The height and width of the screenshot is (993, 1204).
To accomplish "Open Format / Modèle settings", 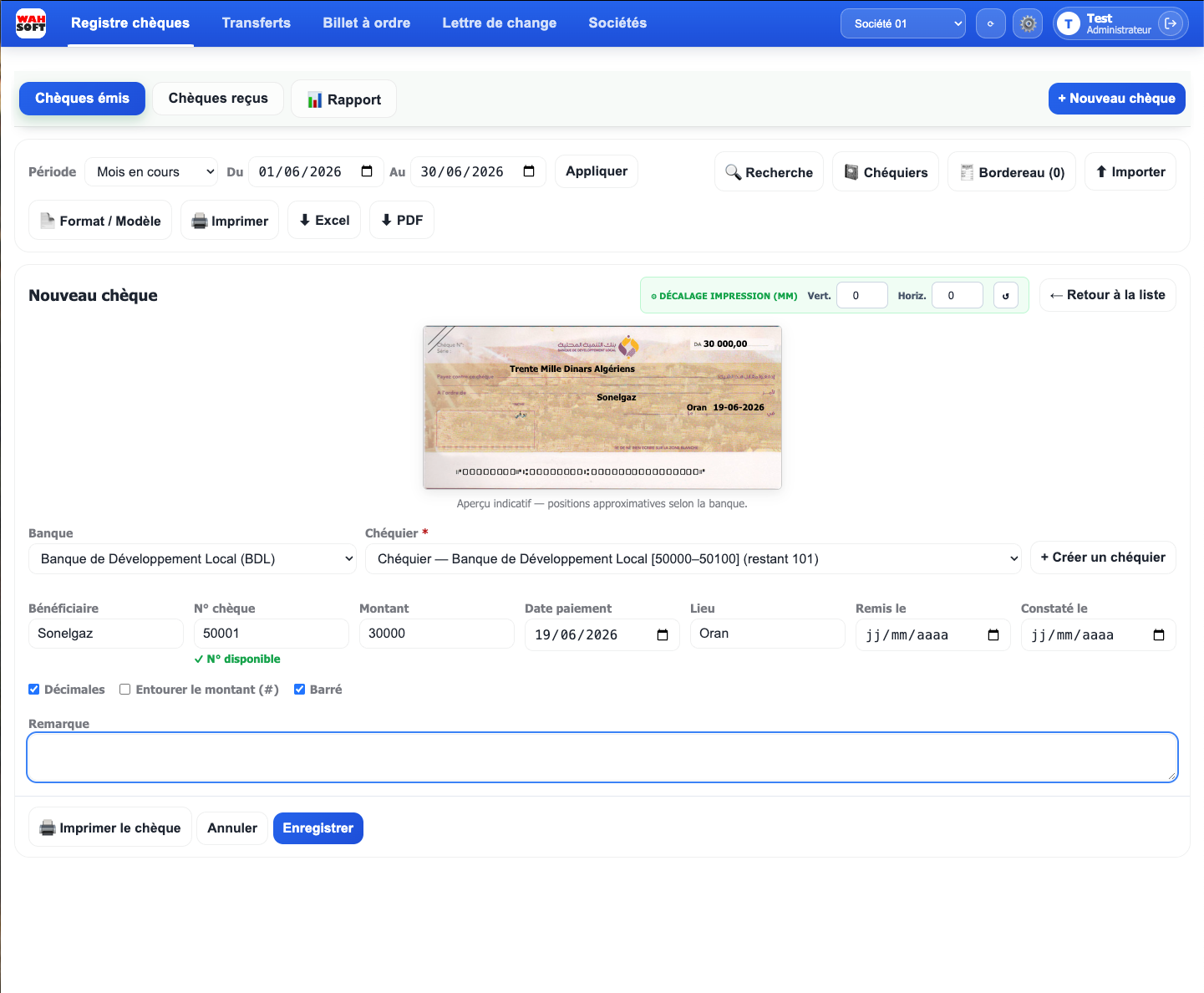I will [x=100, y=221].
